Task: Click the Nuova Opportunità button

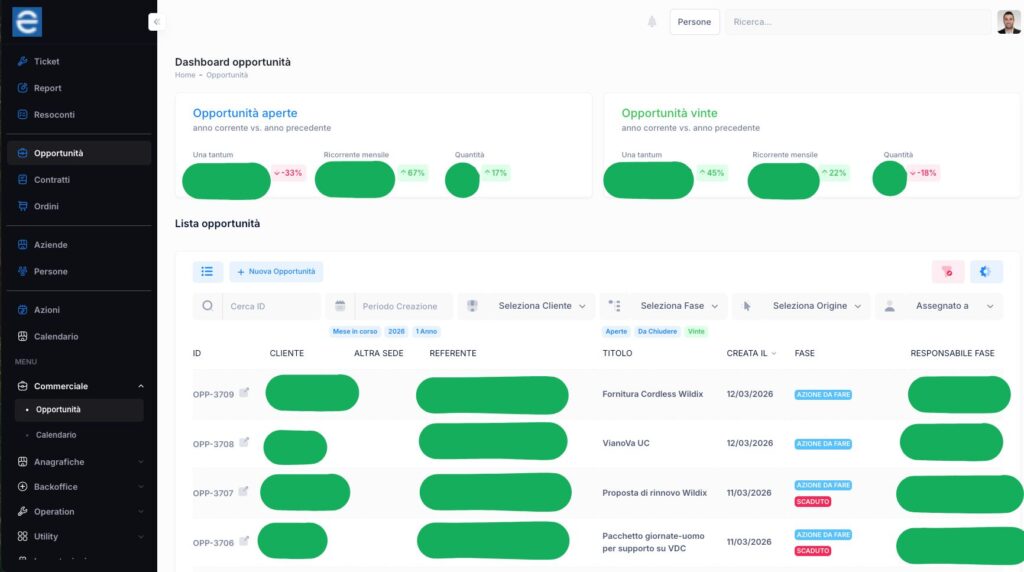Action: pyautogui.click(x=276, y=271)
